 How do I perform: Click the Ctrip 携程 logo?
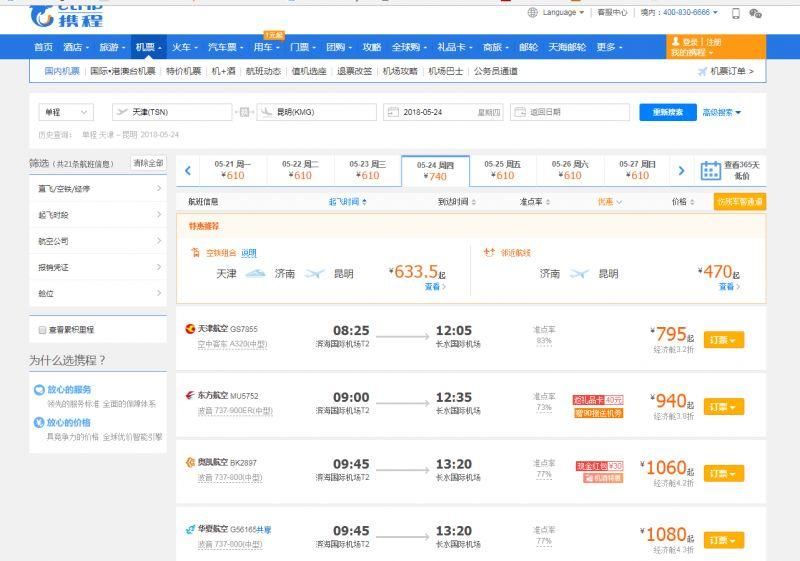(66, 16)
